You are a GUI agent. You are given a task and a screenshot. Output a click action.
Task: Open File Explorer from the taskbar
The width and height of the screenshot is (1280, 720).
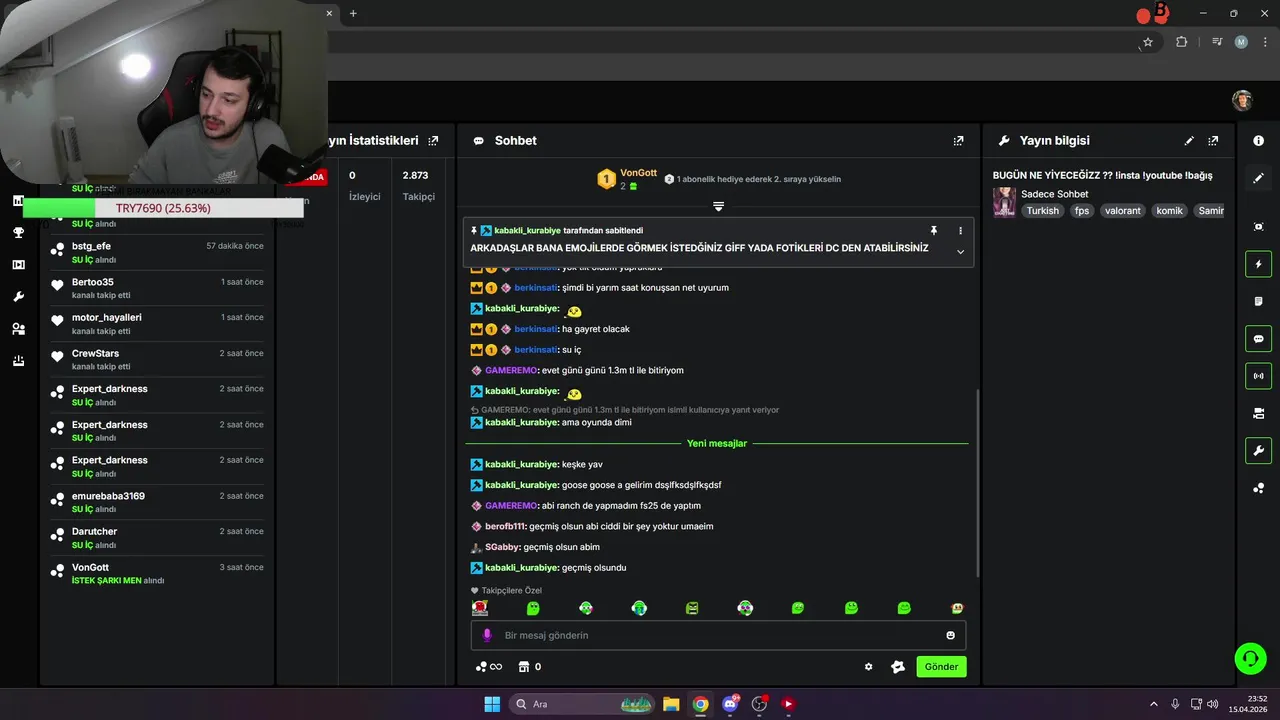point(671,704)
